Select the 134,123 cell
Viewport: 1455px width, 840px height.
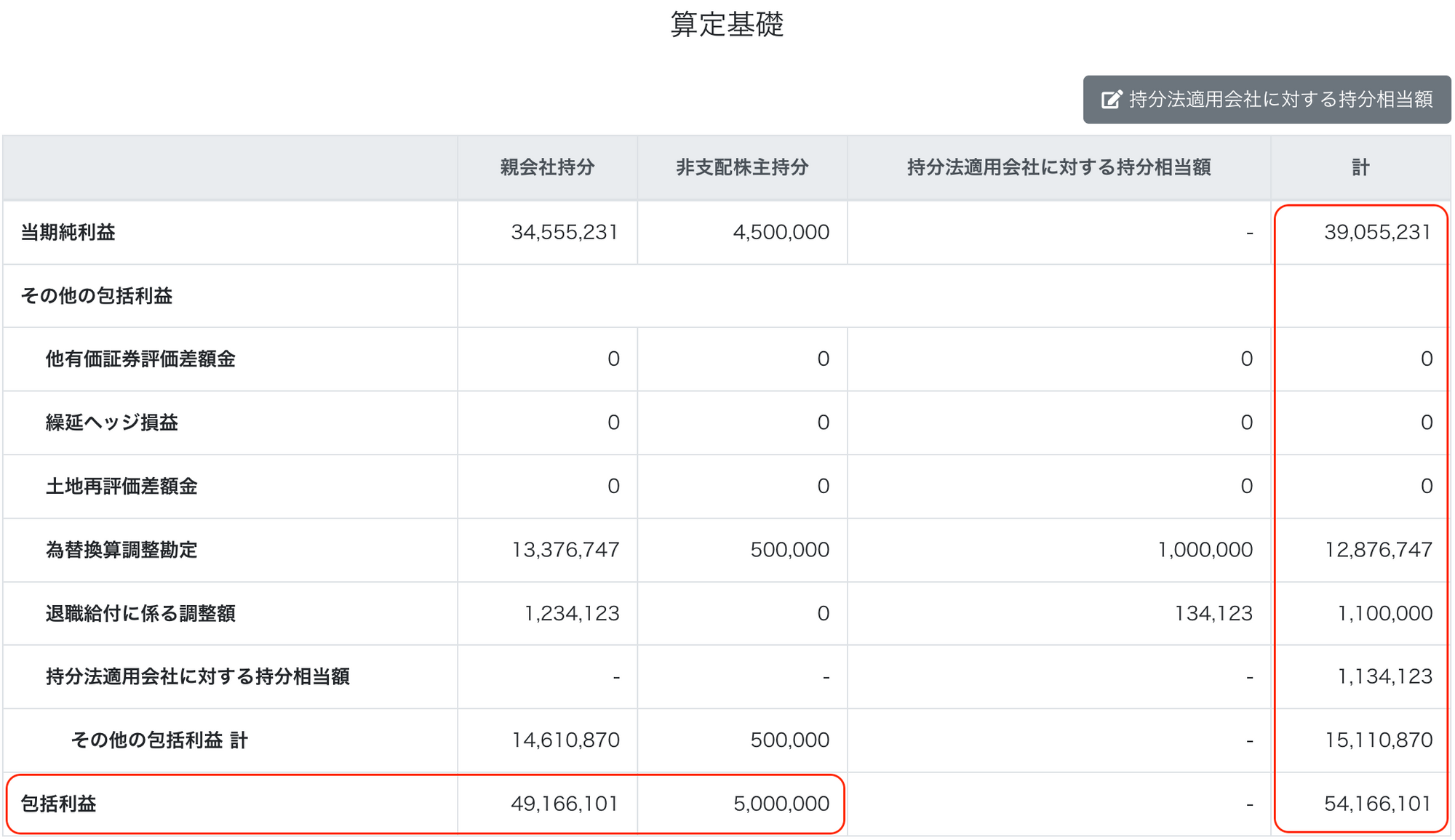1213,614
